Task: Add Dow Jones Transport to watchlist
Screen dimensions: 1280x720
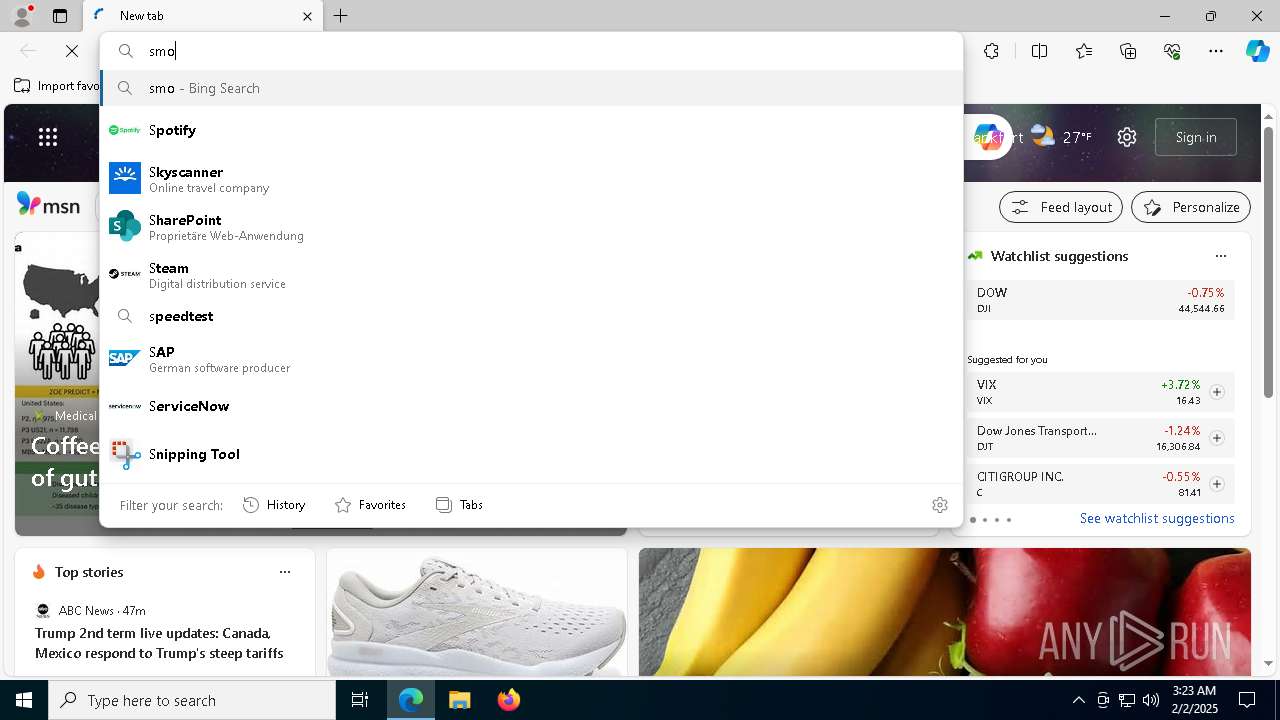Action: click(x=1217, y=438)
